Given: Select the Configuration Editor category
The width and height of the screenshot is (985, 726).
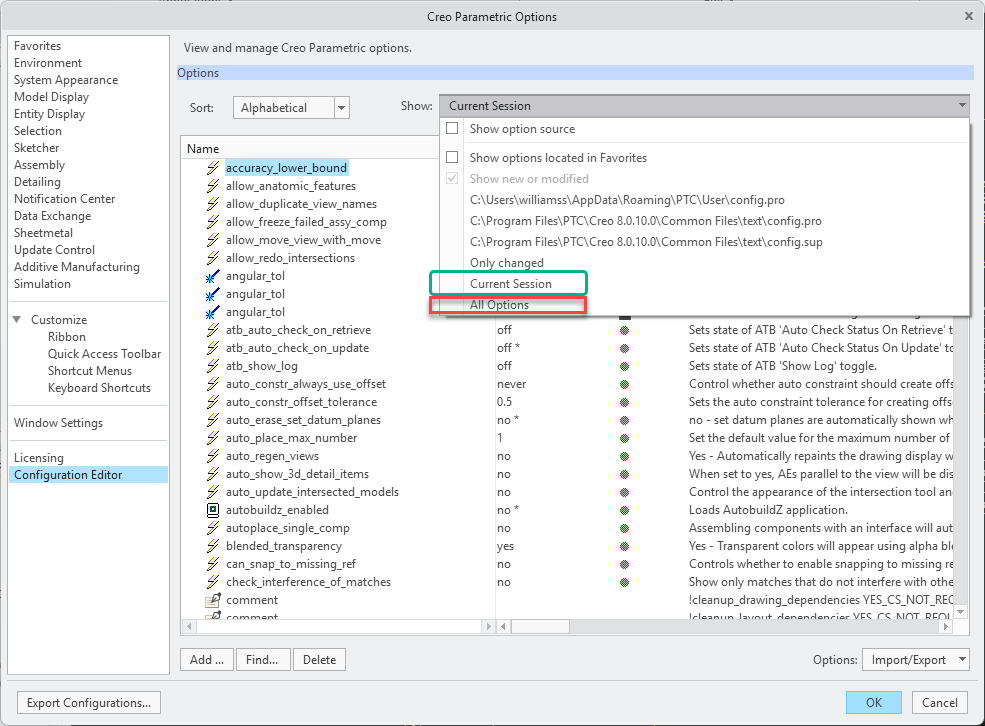Looking at the screenshot, I should point(89,475).
